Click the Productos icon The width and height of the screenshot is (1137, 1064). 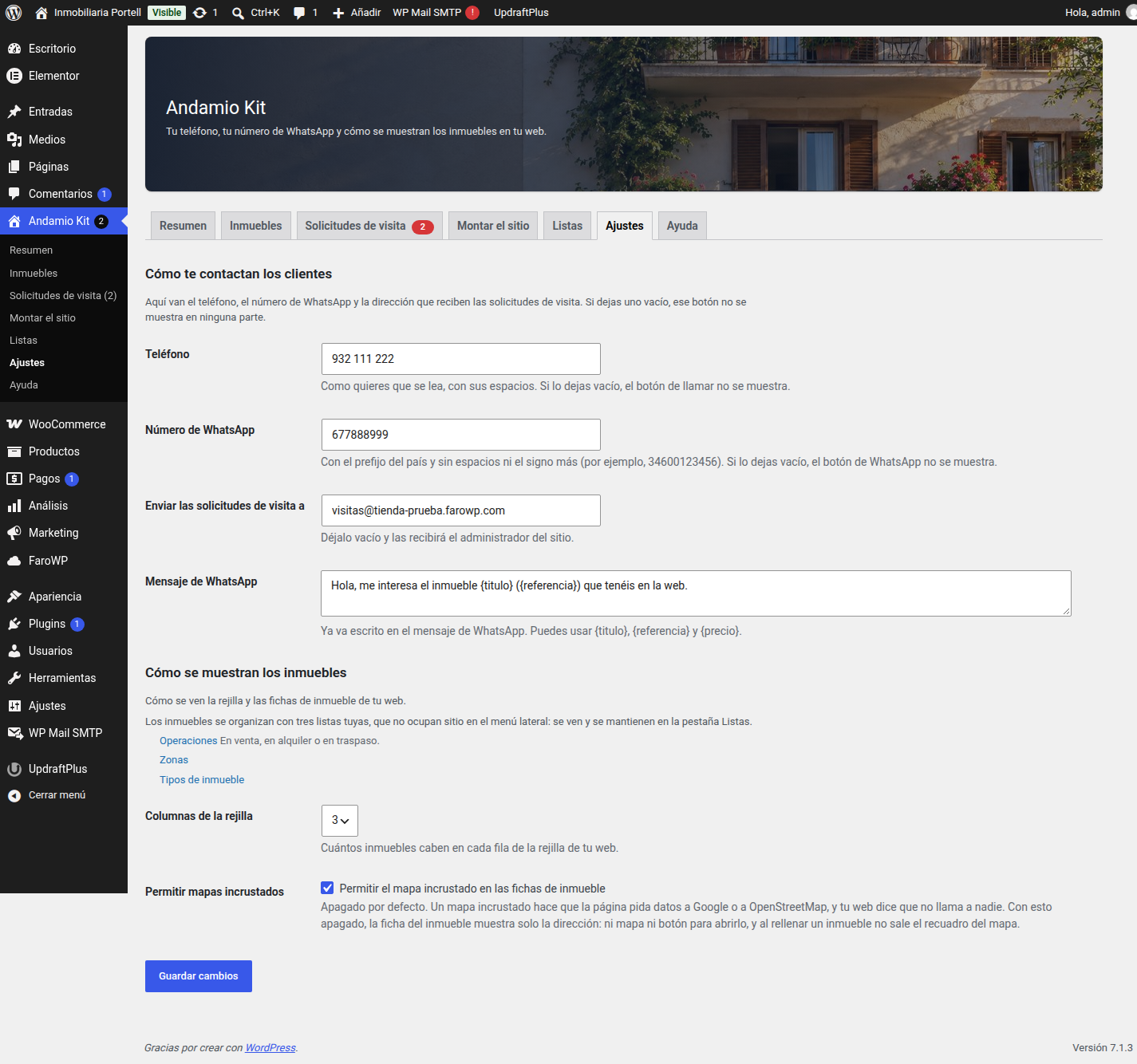(x=14, y=451)
